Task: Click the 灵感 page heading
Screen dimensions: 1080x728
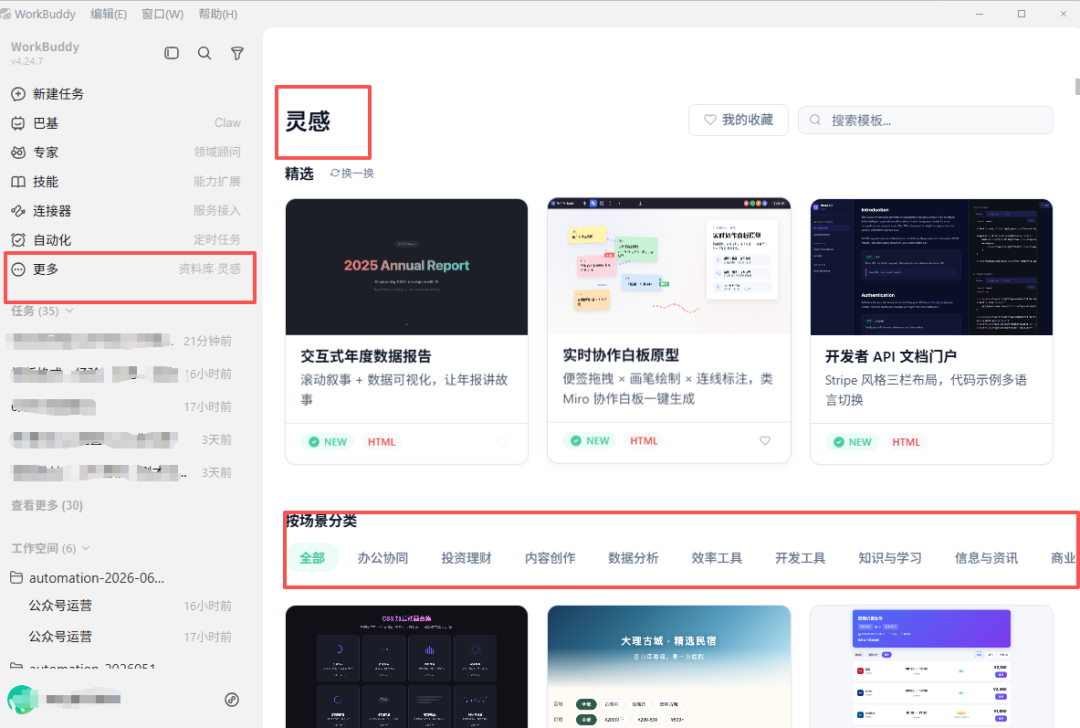Action: click(308, 121)
